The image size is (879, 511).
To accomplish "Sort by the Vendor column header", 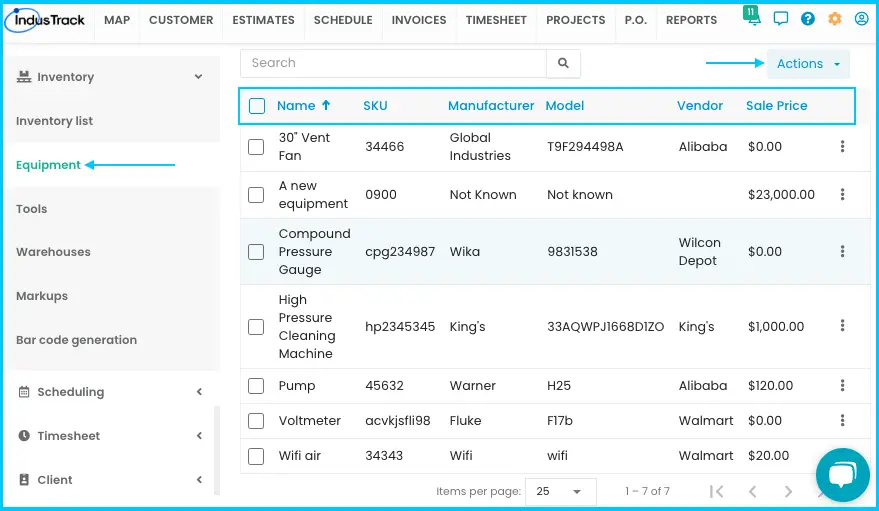I will pos(700,105).
